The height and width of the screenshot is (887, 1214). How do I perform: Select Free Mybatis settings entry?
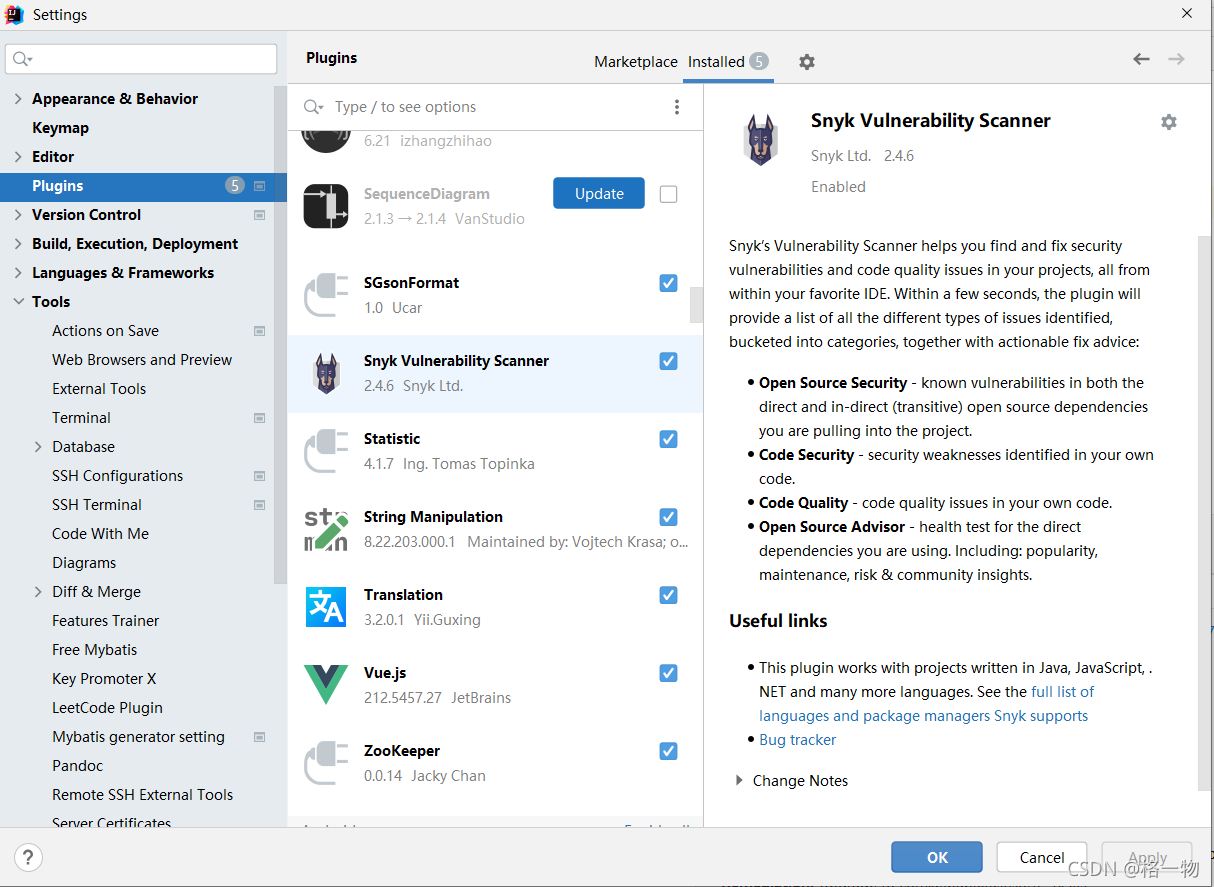(95, 650)
